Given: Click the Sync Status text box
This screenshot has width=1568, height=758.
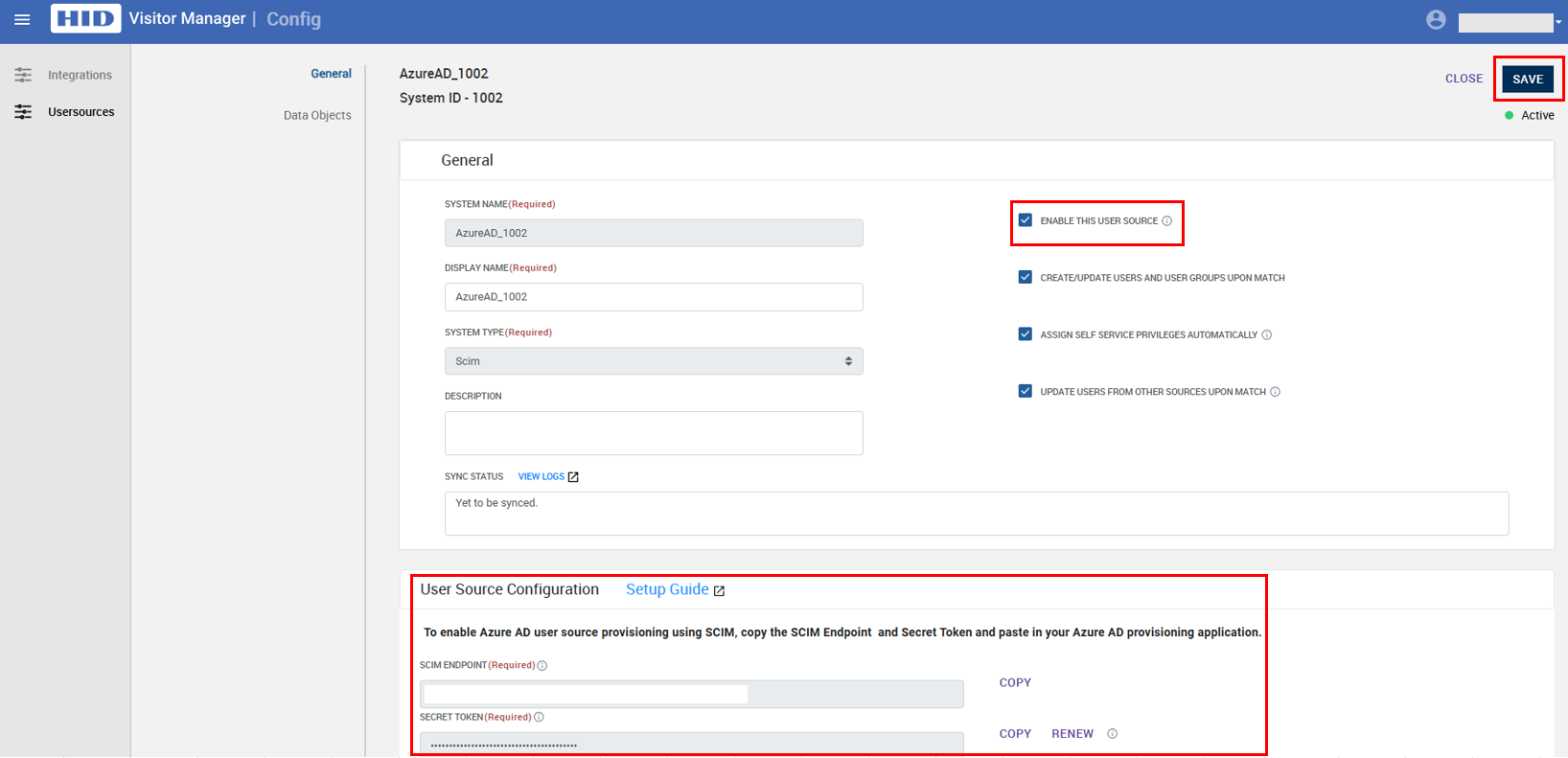Looking at the screenshot, I should [x=977, y=514].
